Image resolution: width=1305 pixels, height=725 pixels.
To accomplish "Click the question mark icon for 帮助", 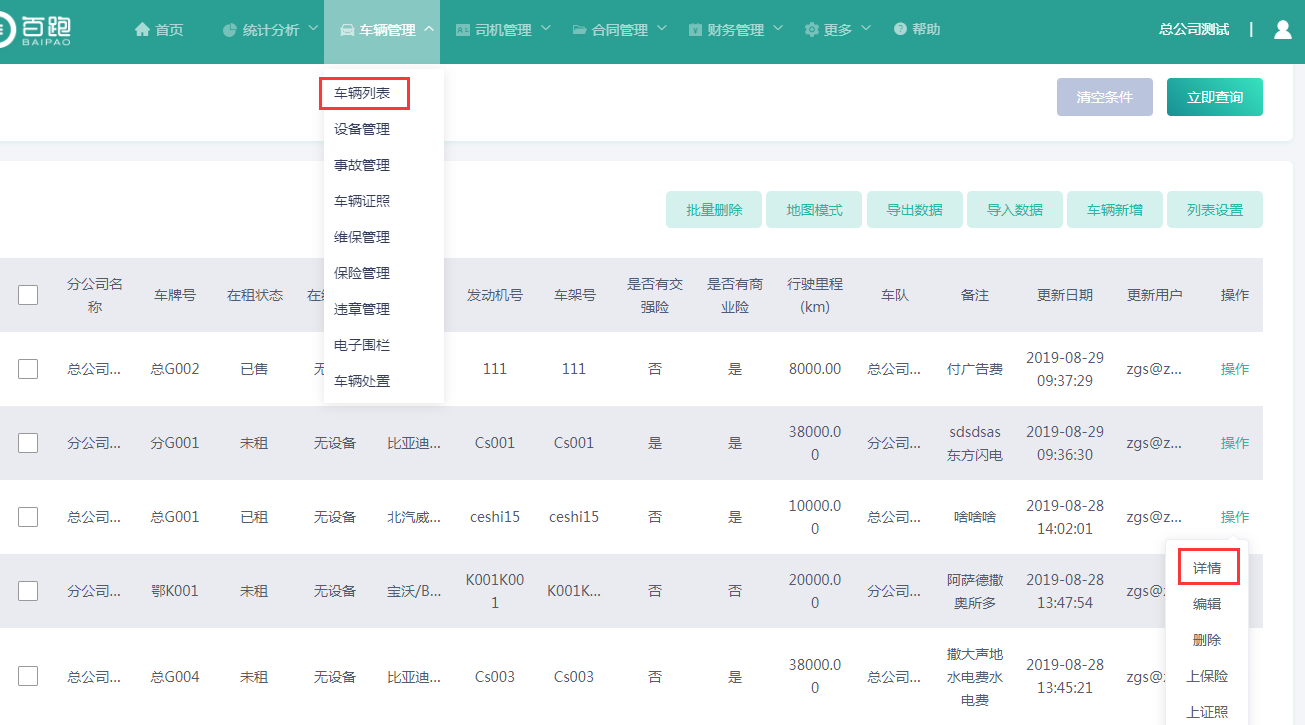I will 900,30.
